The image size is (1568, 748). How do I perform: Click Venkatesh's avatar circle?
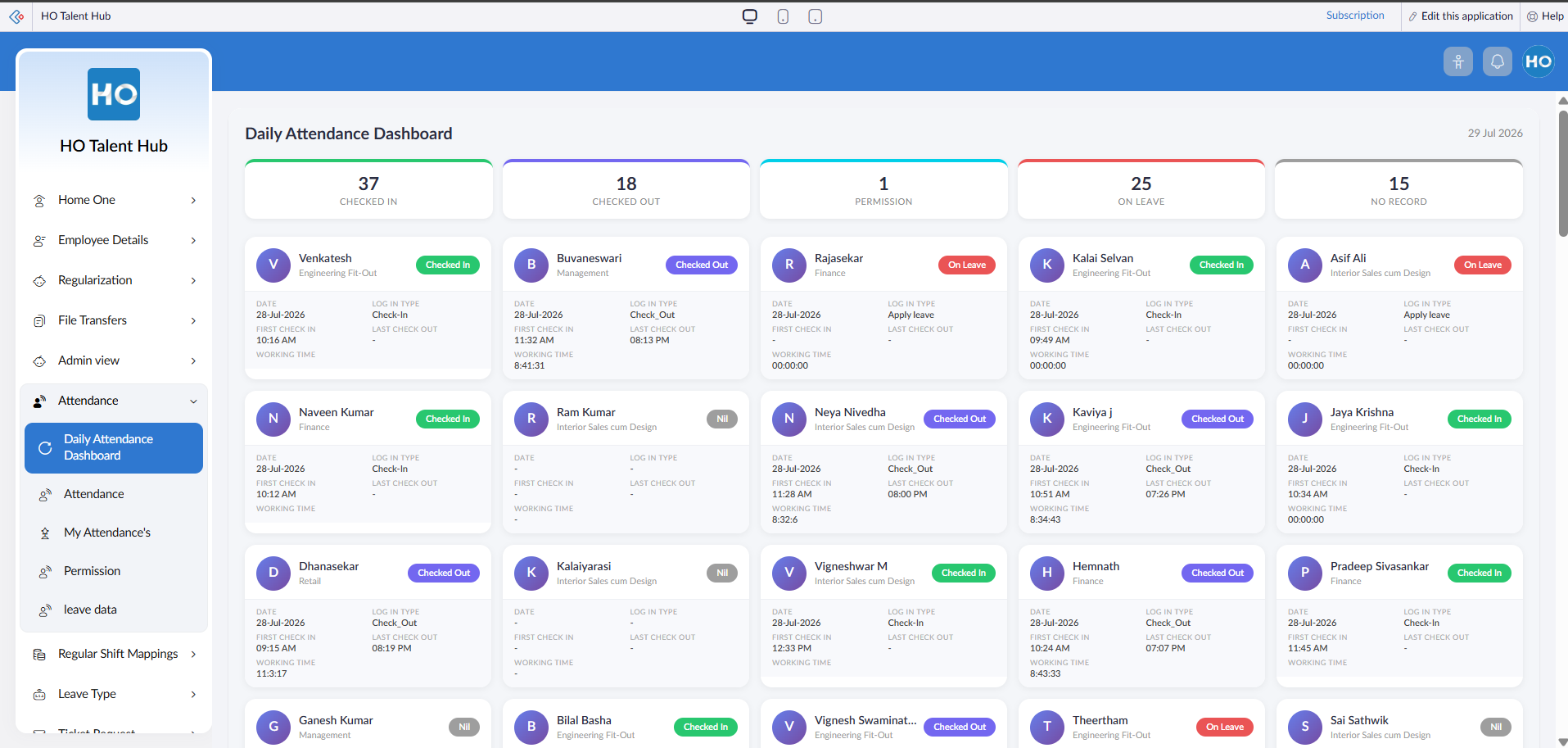click(x=273, y=265)
